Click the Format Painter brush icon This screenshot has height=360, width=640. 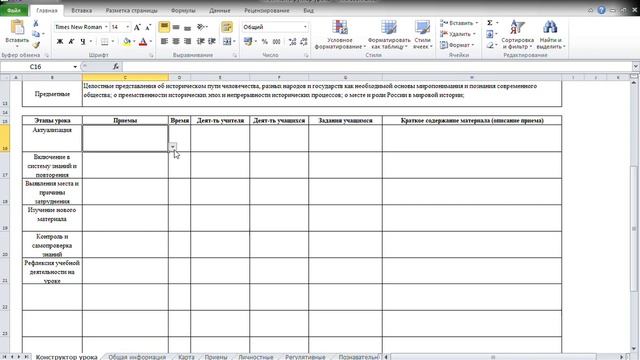pos(36,44)
